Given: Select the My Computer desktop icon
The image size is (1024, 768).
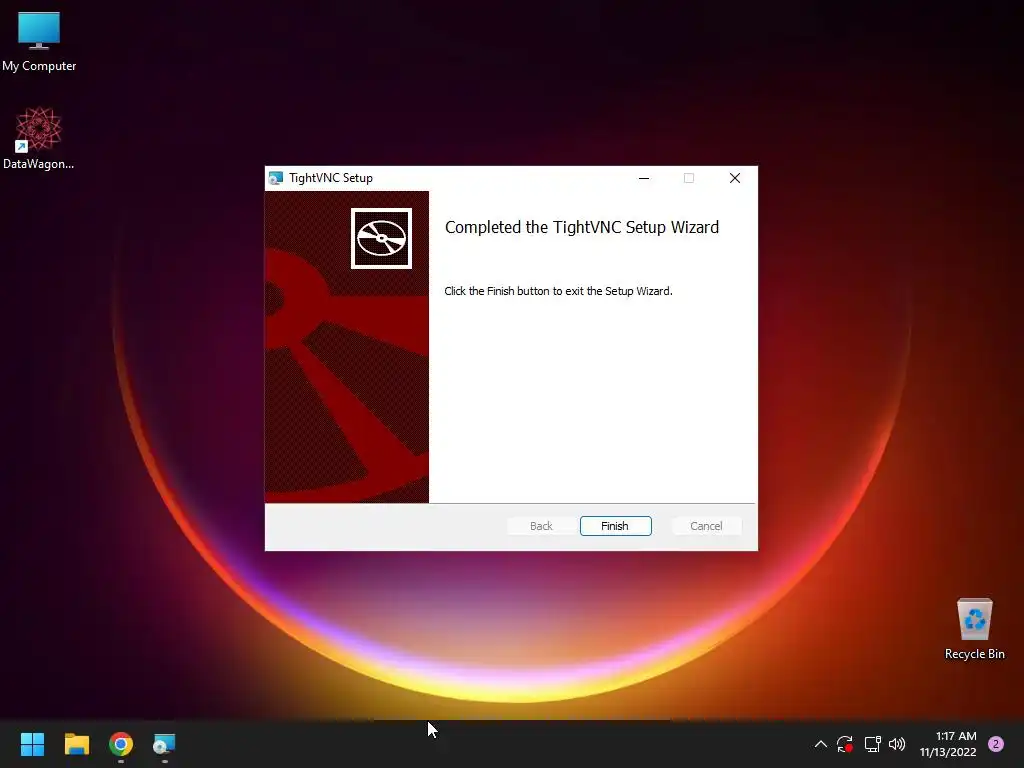Looking at the screenshot, I should pos(39,42).
